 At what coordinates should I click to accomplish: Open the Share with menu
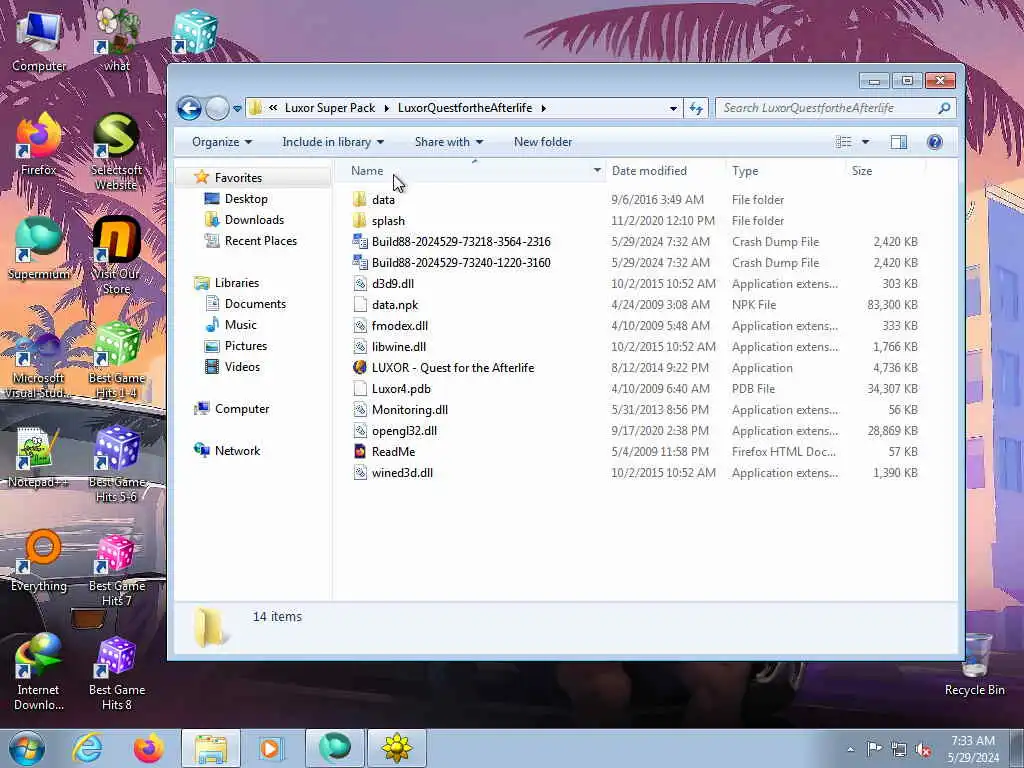point(449,142)
